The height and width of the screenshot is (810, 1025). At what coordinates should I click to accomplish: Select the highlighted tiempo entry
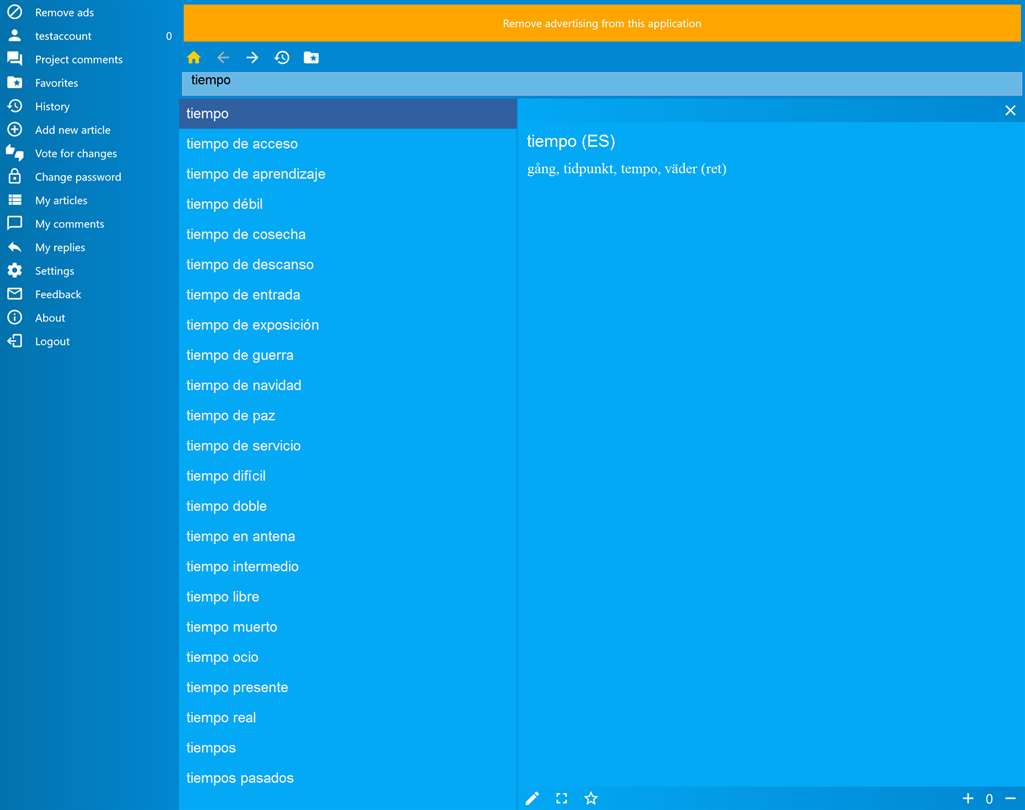point(348,113)
